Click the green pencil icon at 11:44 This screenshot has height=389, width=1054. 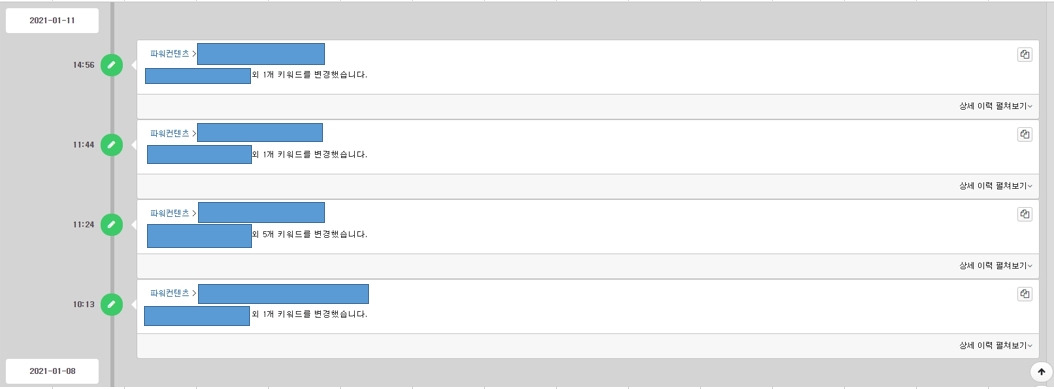click(112, 144)
